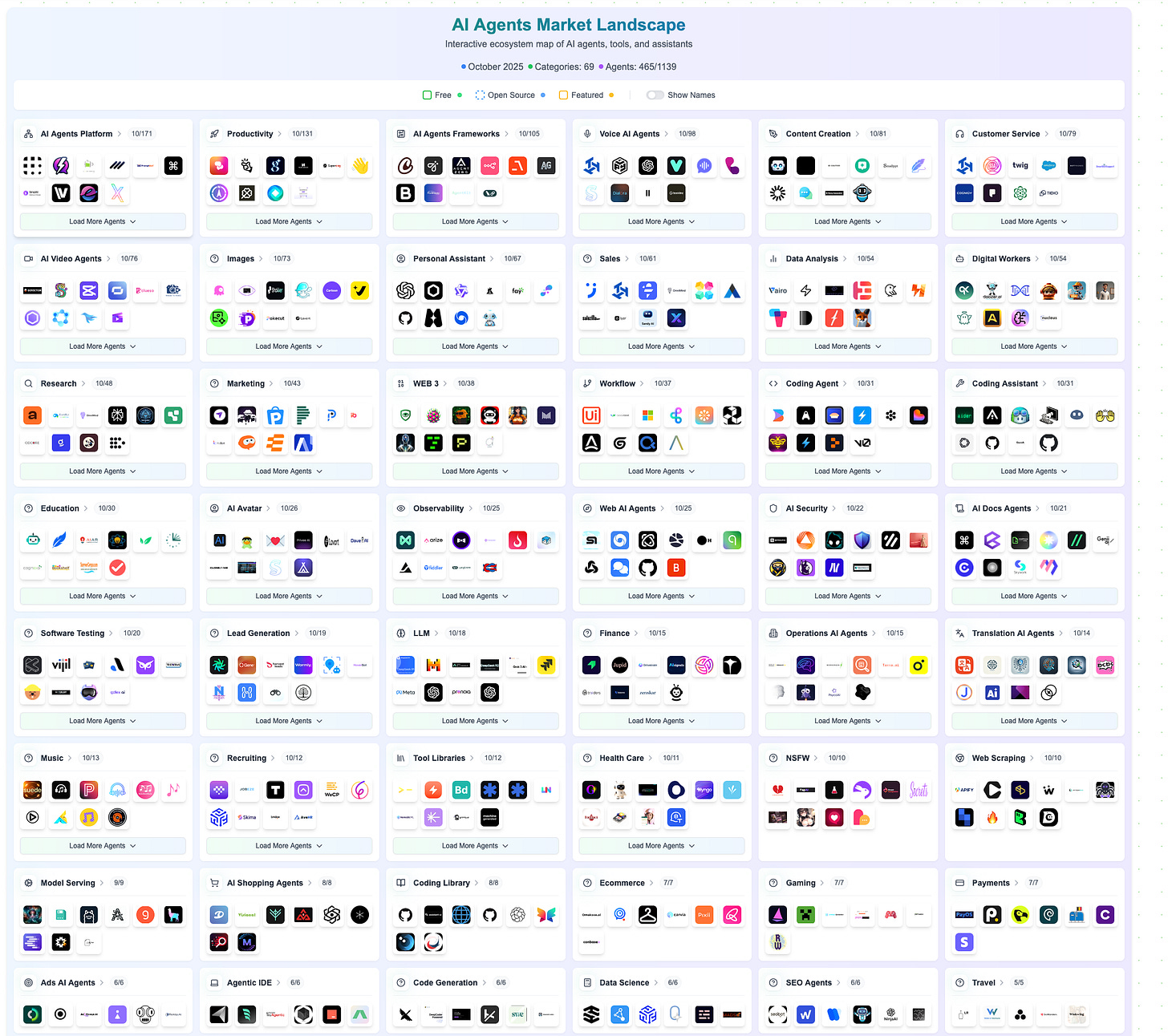The image size is (1168, 1036).
Task: Open the Translation AI Agents category heading
Action: point(1013,633)
